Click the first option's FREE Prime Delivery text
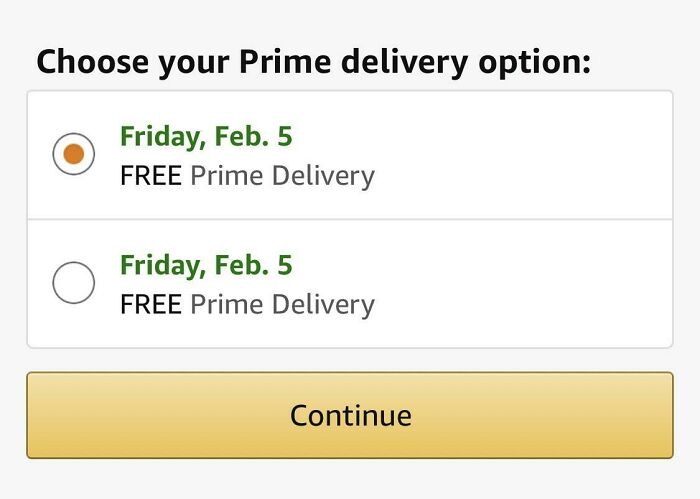The width and height of the screenshot is (700, 499). point(247,177)
